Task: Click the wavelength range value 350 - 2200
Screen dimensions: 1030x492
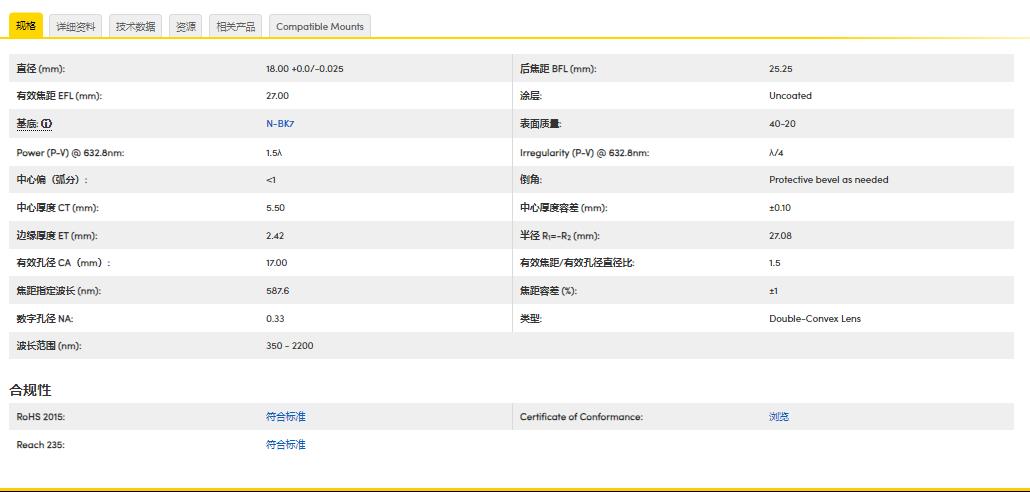Action: coord(289,346)
